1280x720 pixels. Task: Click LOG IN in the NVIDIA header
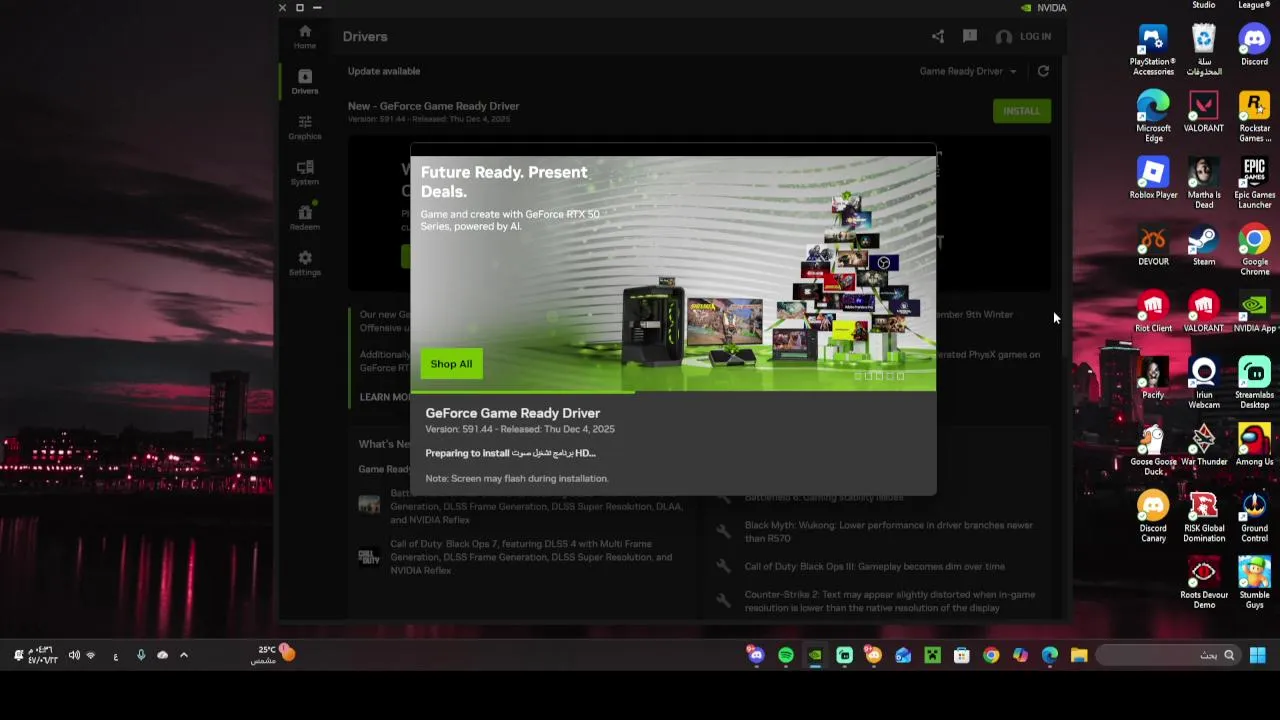pos(1023,36)
